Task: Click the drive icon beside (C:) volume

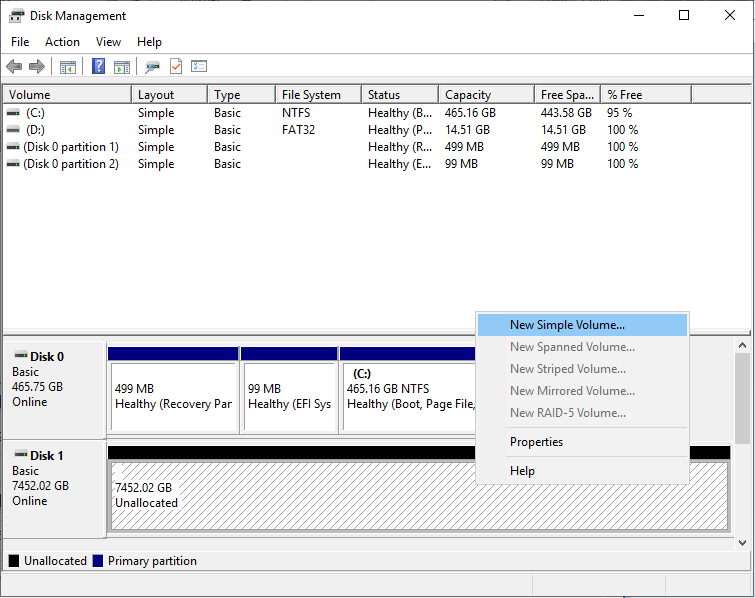Action: [13, 113]
